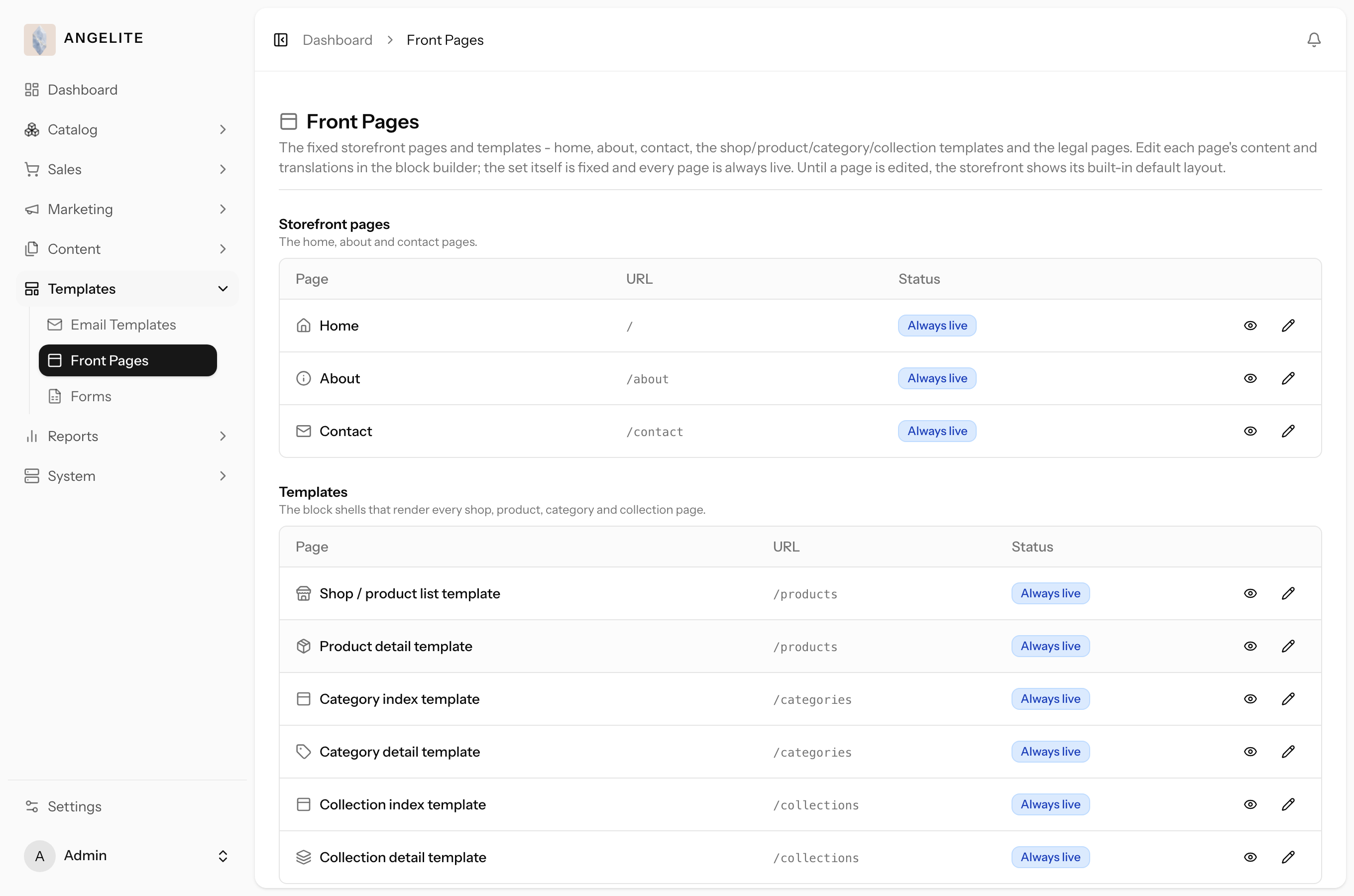The width and height of the screenshot is (1354, 896).
Task: Expand the Marketing menu chevron
Action: 223,209
